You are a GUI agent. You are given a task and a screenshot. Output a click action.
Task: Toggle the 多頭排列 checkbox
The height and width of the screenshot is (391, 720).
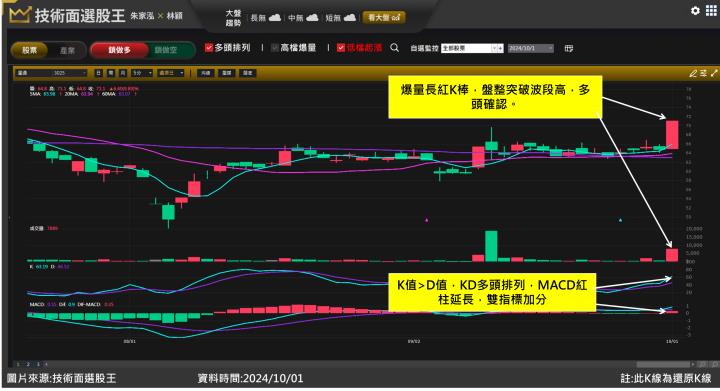coord(209,48)
